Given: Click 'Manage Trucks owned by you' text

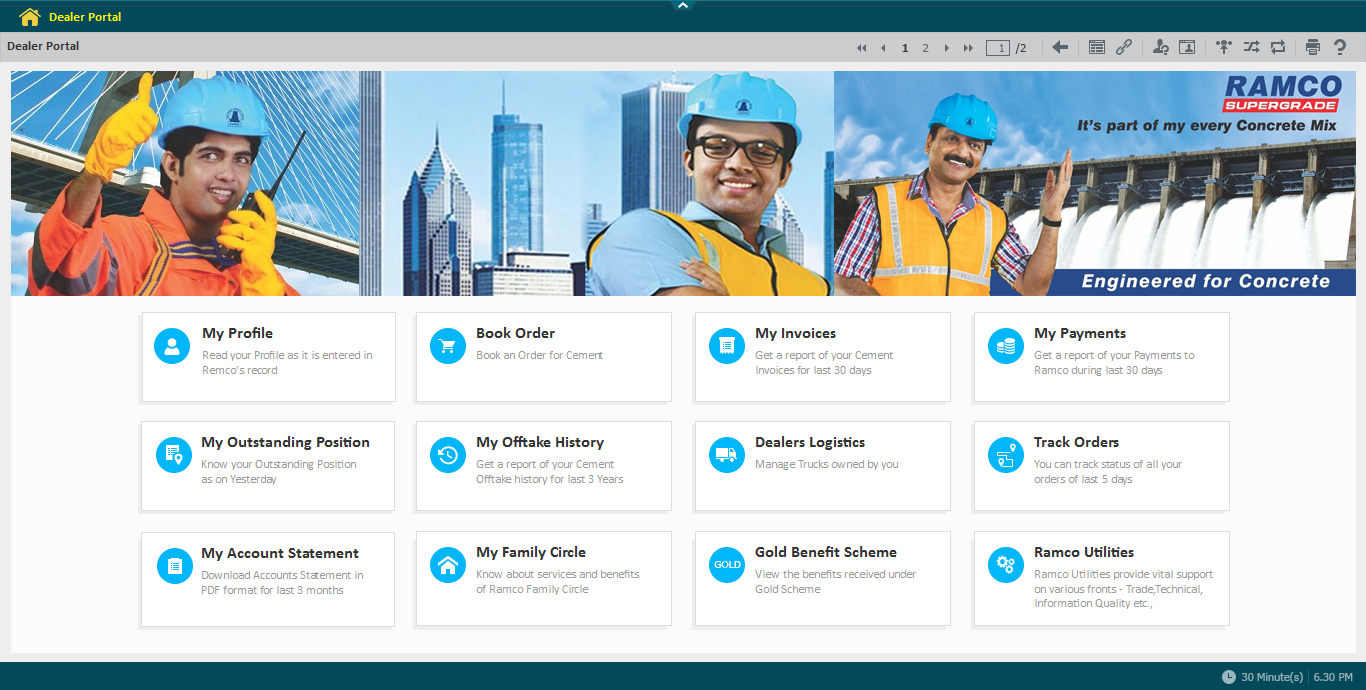Looking at the screenshot, I should [827, 464].
